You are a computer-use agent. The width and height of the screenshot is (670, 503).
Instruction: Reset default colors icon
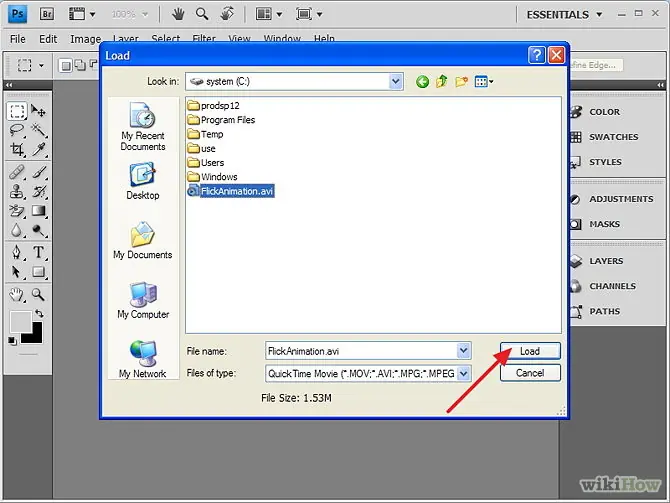13,341
